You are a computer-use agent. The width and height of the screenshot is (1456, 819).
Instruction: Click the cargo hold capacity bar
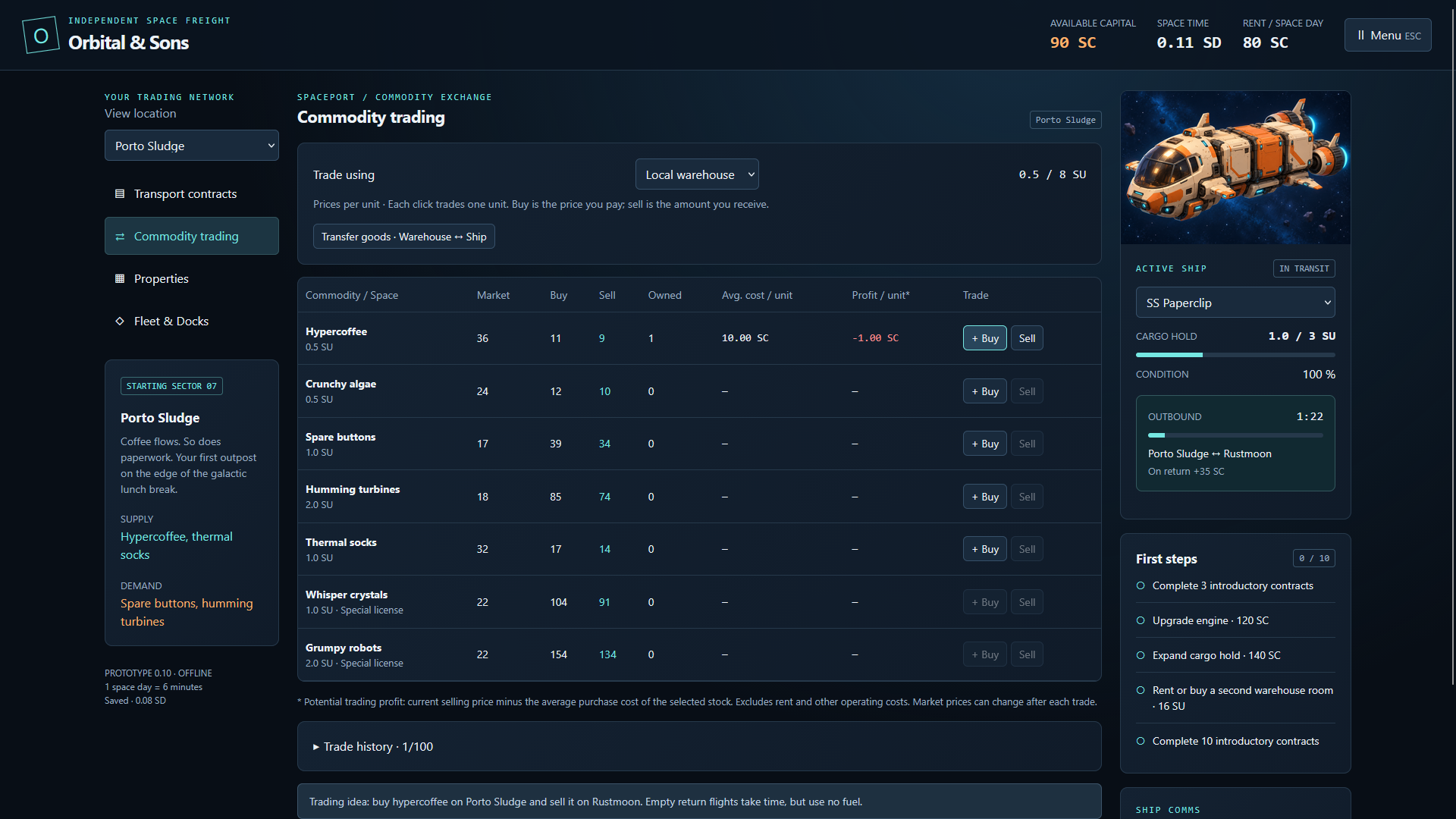tap(1235, 355)
